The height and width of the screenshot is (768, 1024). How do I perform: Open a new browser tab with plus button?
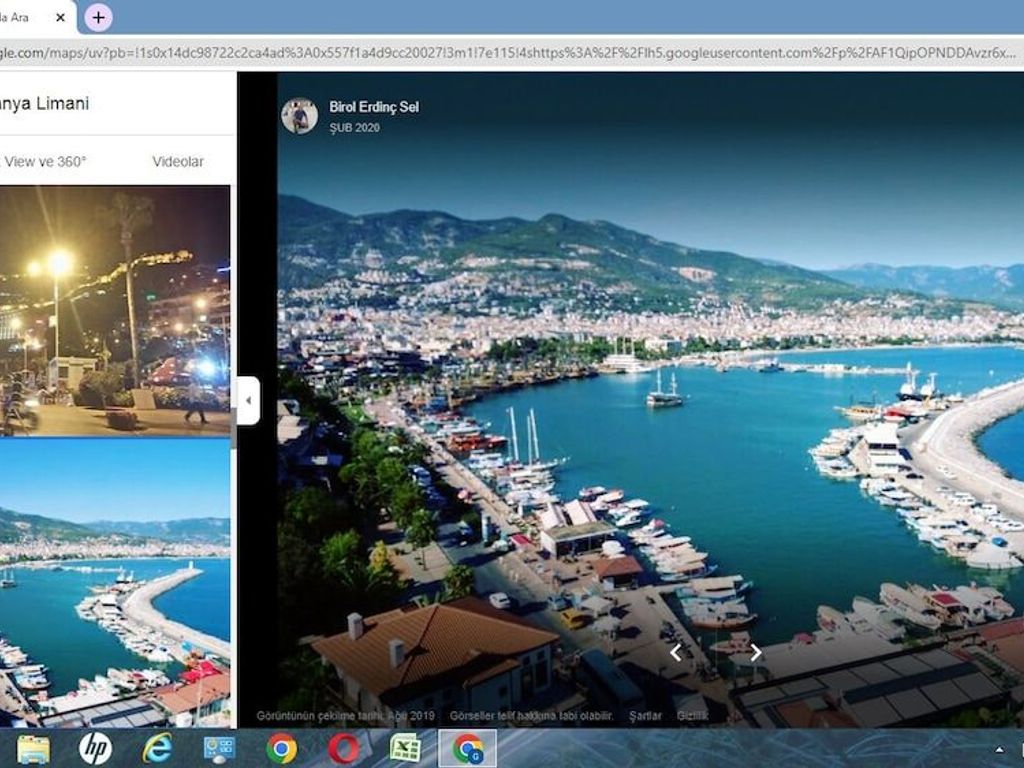pos(99,18)
